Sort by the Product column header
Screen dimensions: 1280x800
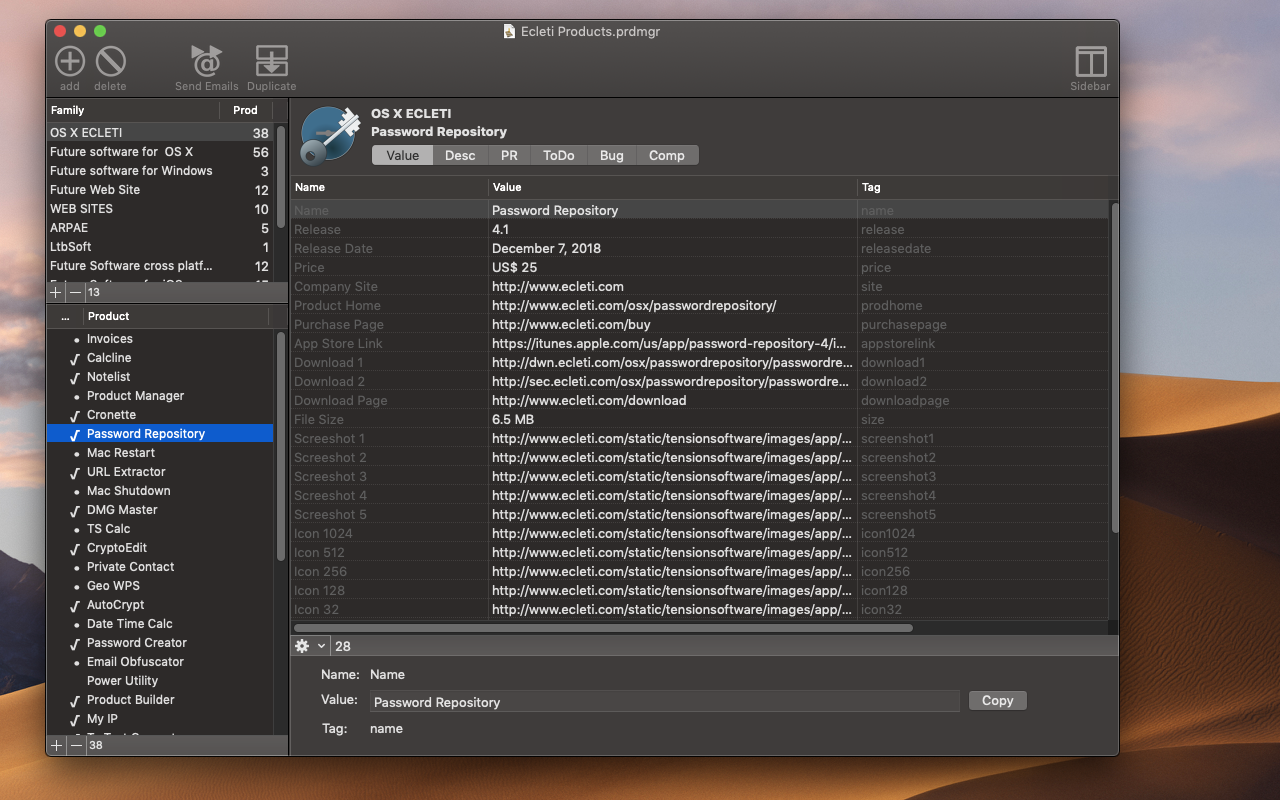tap(175, 316)
